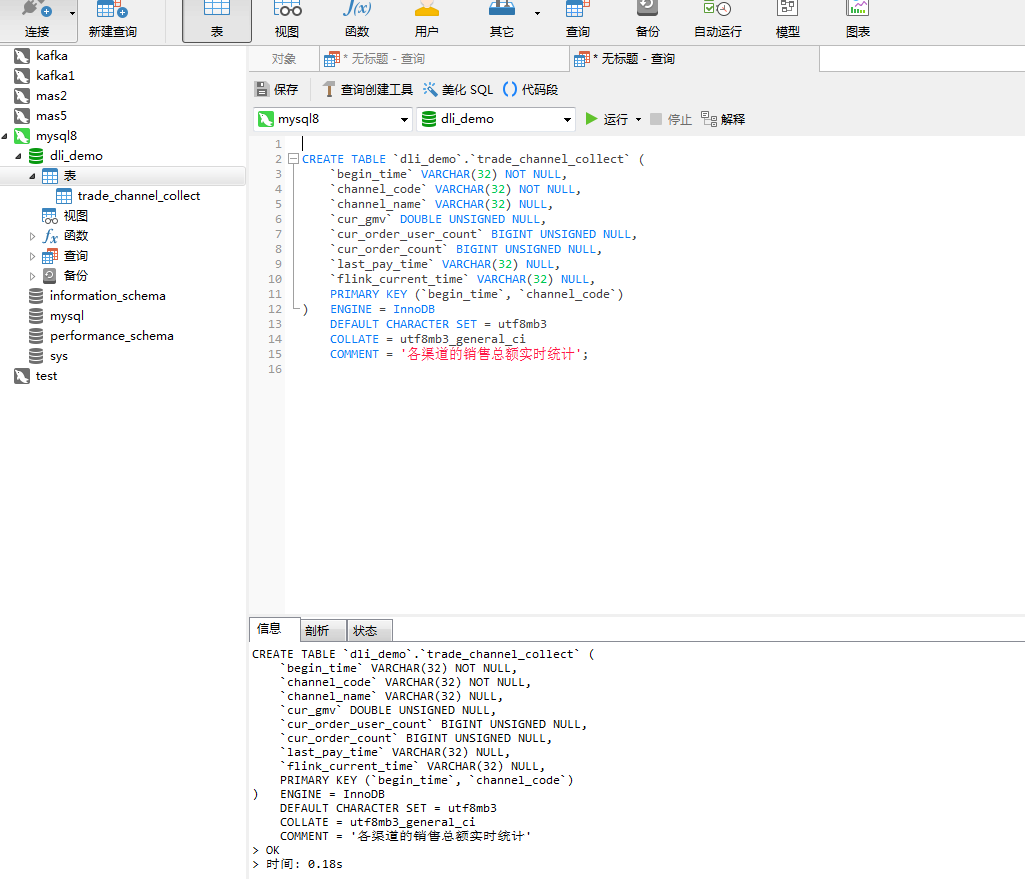The height and width of the screenshot is (879, 1025).
Task: Open the 运行 dropdown arrow
Action: 638,119
